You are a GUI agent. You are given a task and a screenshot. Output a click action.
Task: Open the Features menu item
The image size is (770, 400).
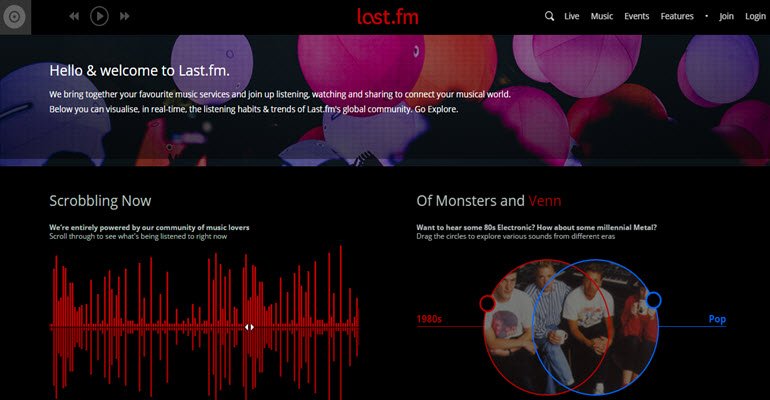point(677,16)
